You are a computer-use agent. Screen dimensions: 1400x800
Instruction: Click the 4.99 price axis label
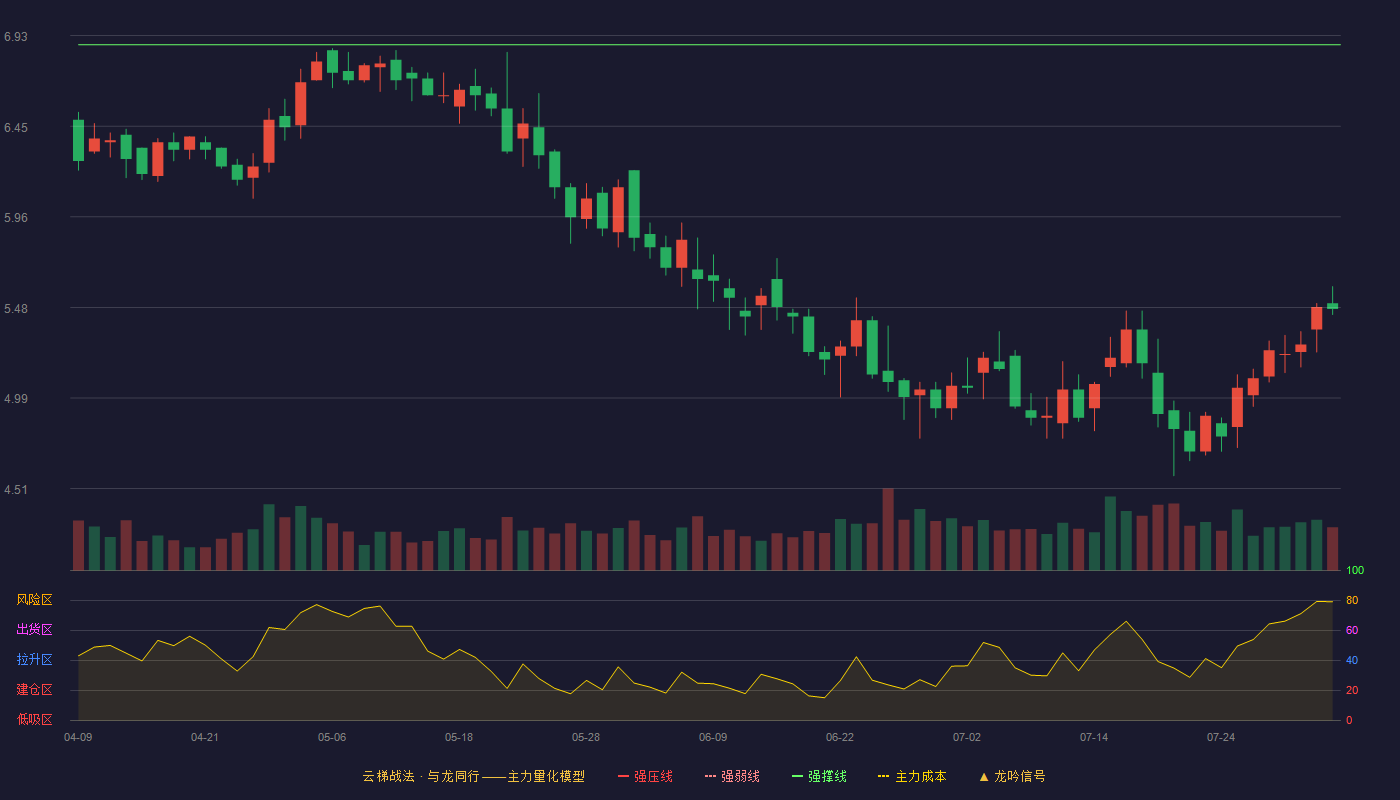pyautogui.click(x=16, y=399)
